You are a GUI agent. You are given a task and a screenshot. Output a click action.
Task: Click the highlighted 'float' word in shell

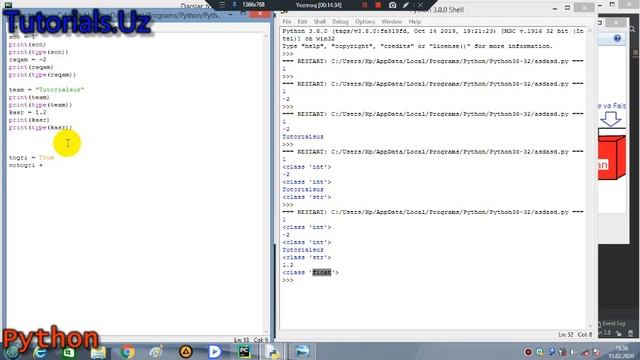322,272
